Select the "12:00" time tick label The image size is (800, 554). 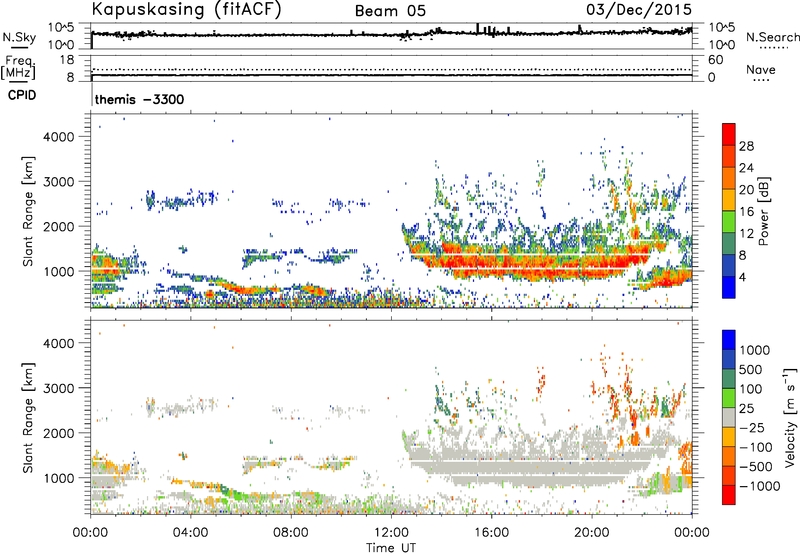[x=391, y=533]
